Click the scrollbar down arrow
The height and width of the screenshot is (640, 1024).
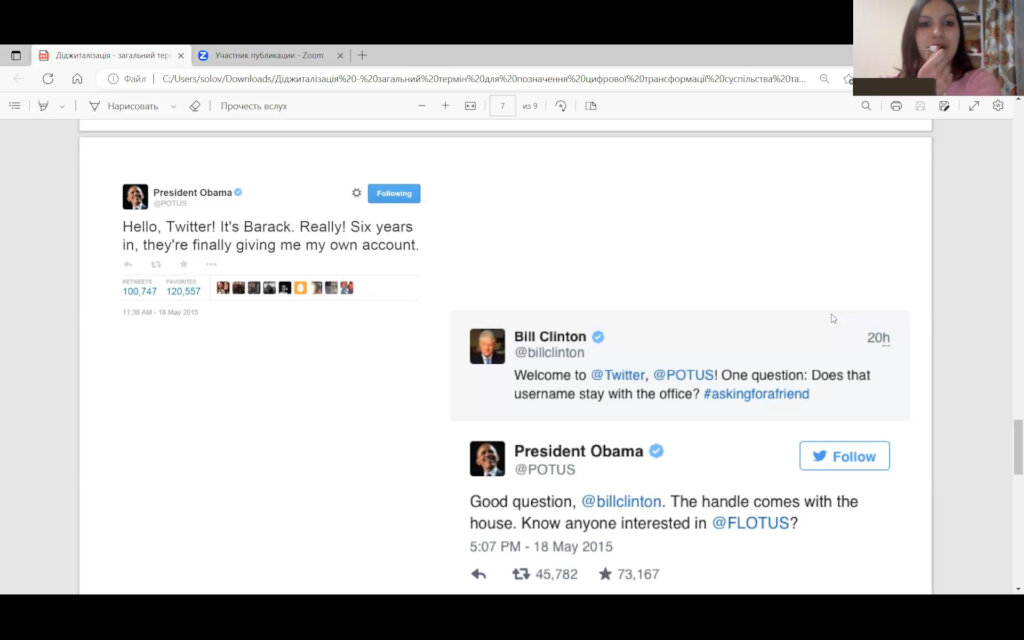click(x=1018, y=588)
